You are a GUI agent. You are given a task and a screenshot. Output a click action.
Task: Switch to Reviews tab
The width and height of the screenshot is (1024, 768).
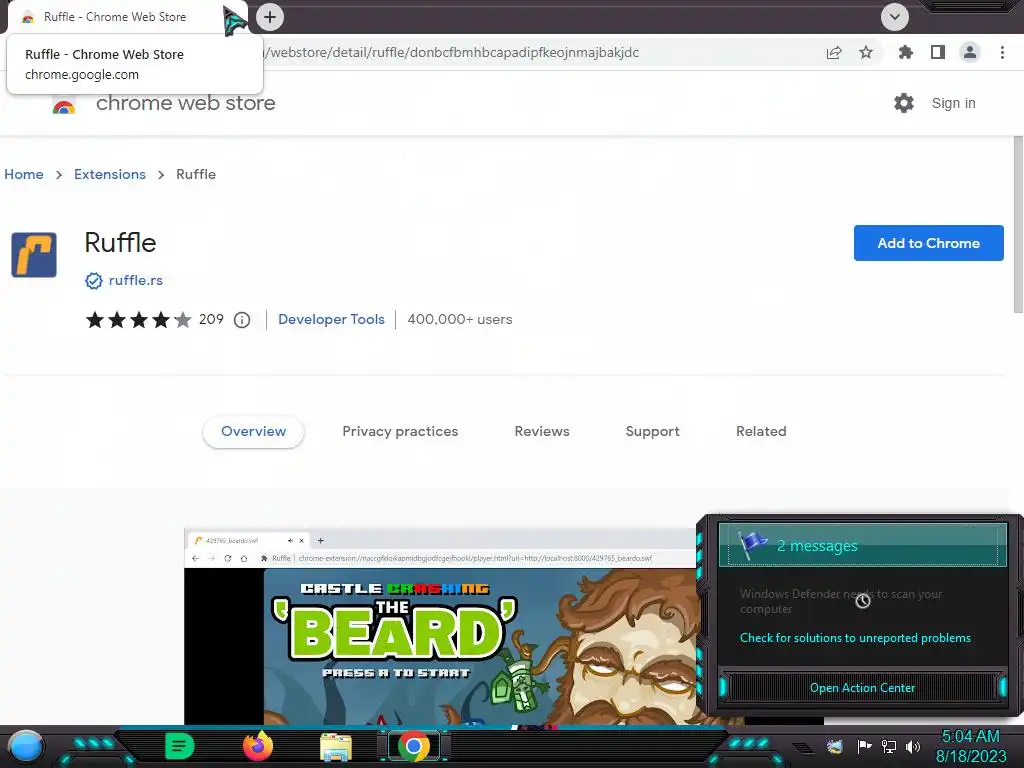click(x=542, y=432)
